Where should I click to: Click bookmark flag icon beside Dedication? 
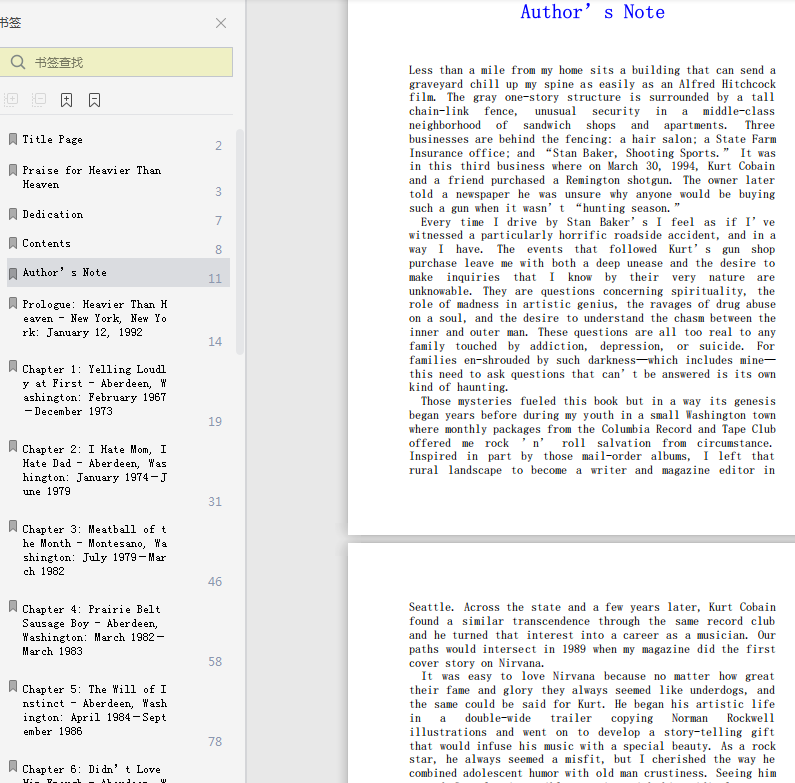pos(13,213)
